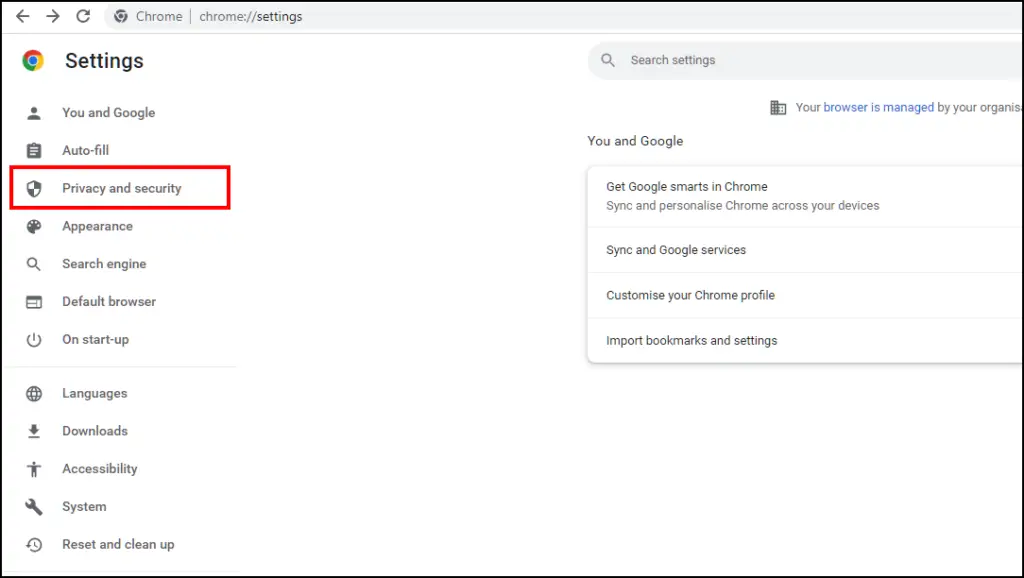Click the shield icon for Privacy and security
This screenshot has width=1024, height=578.
pos(34,189)
